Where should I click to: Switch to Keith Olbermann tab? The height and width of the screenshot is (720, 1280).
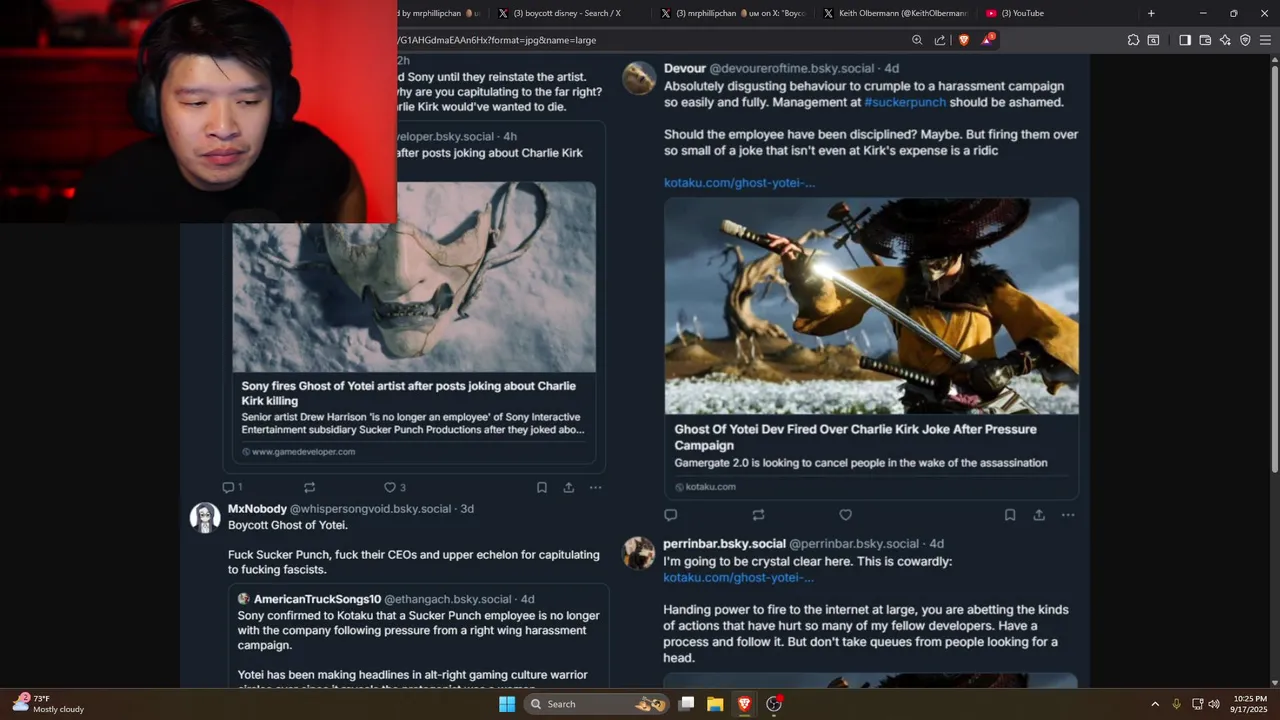895,13
